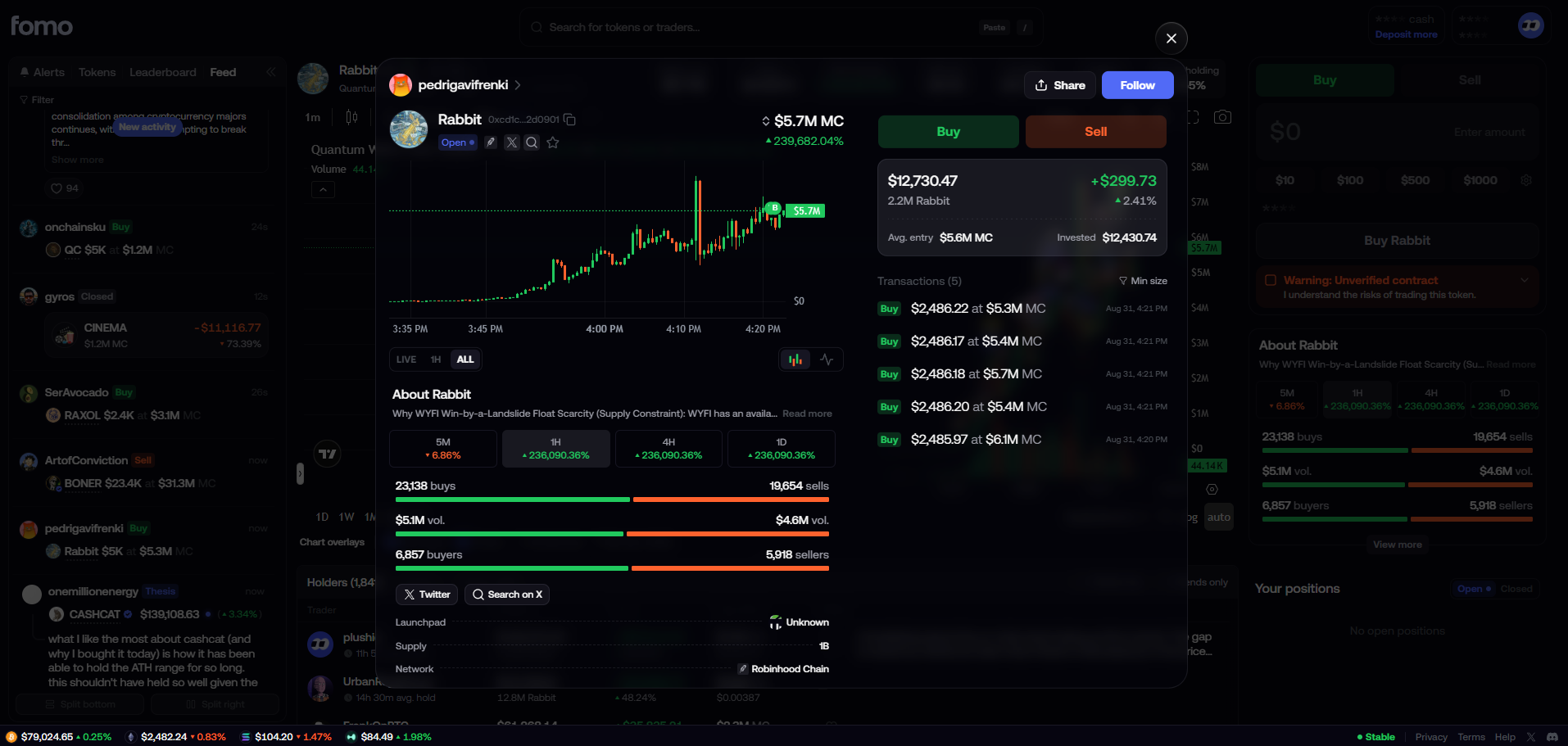The height and width of the screenshot is (746, 1568).
Task: Follow pedrigavifrenki
Action: point(1137,85)
